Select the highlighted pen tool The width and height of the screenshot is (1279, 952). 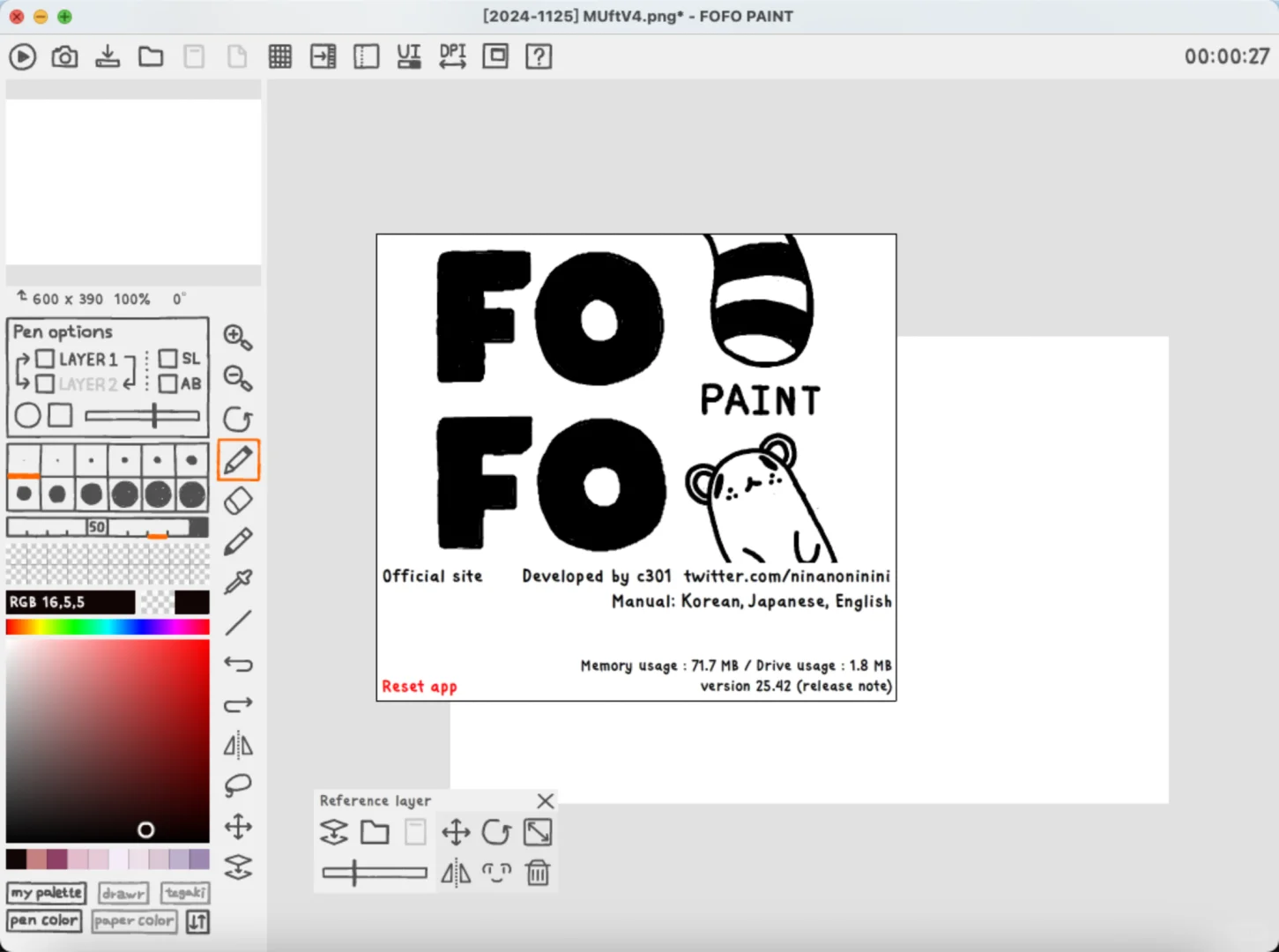pyautogui.click(x=238, y=459)
